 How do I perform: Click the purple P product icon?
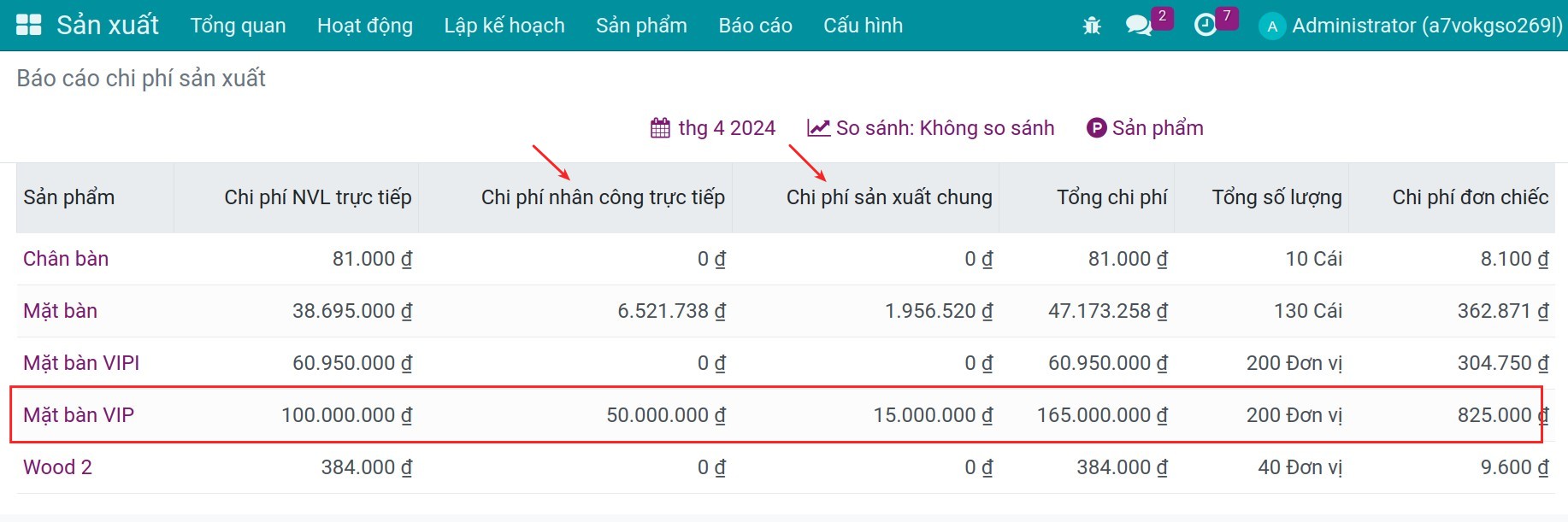[1096, 128]
